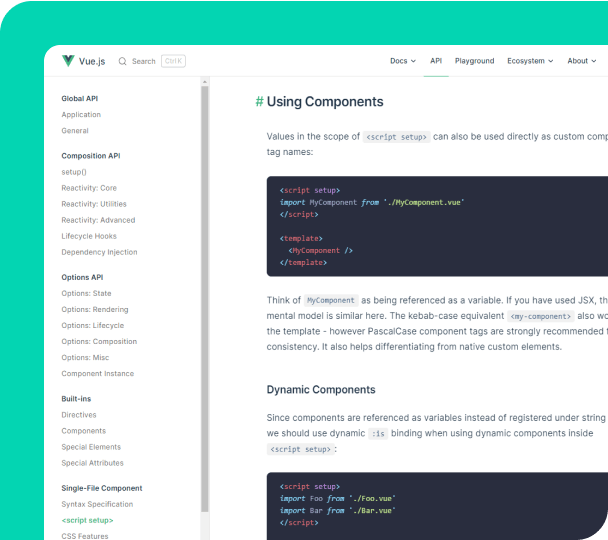Select the active <script setup> sidebar link
This screenshot has height=540, width=608.
pyautogui.click(x=87, y=520)
